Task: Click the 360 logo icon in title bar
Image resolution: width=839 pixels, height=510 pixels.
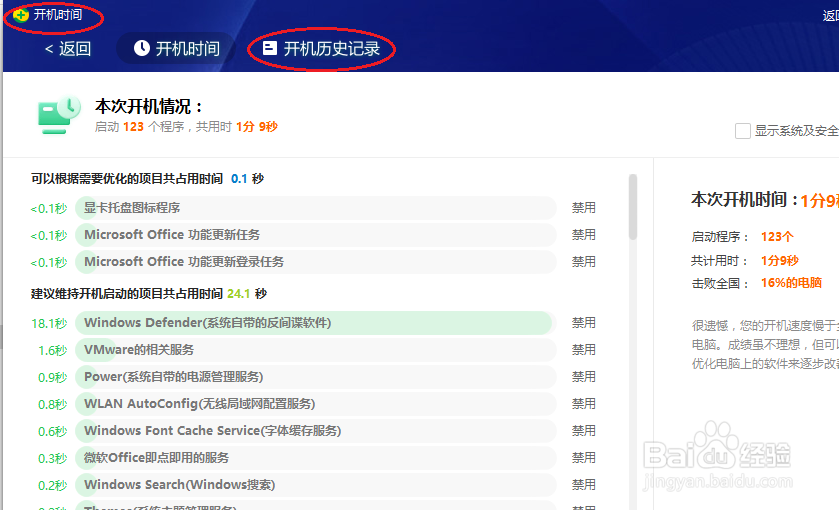Action: [20, 14]
